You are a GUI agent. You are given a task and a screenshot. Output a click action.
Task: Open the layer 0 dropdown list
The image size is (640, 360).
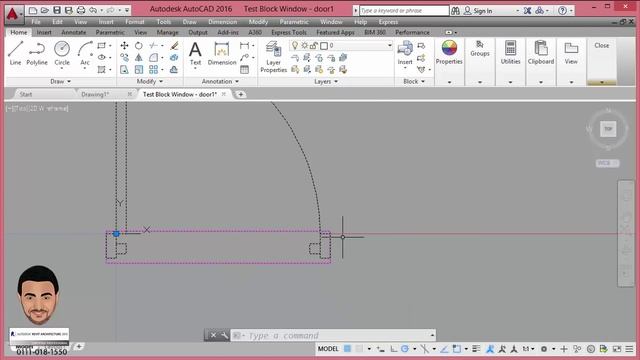(389, 45)
